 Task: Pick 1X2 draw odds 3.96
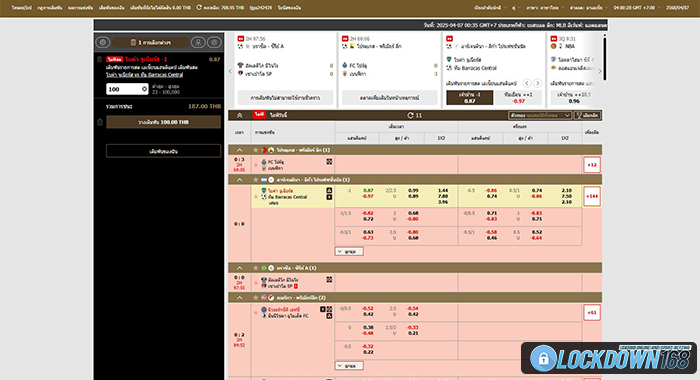pos(443,202)
